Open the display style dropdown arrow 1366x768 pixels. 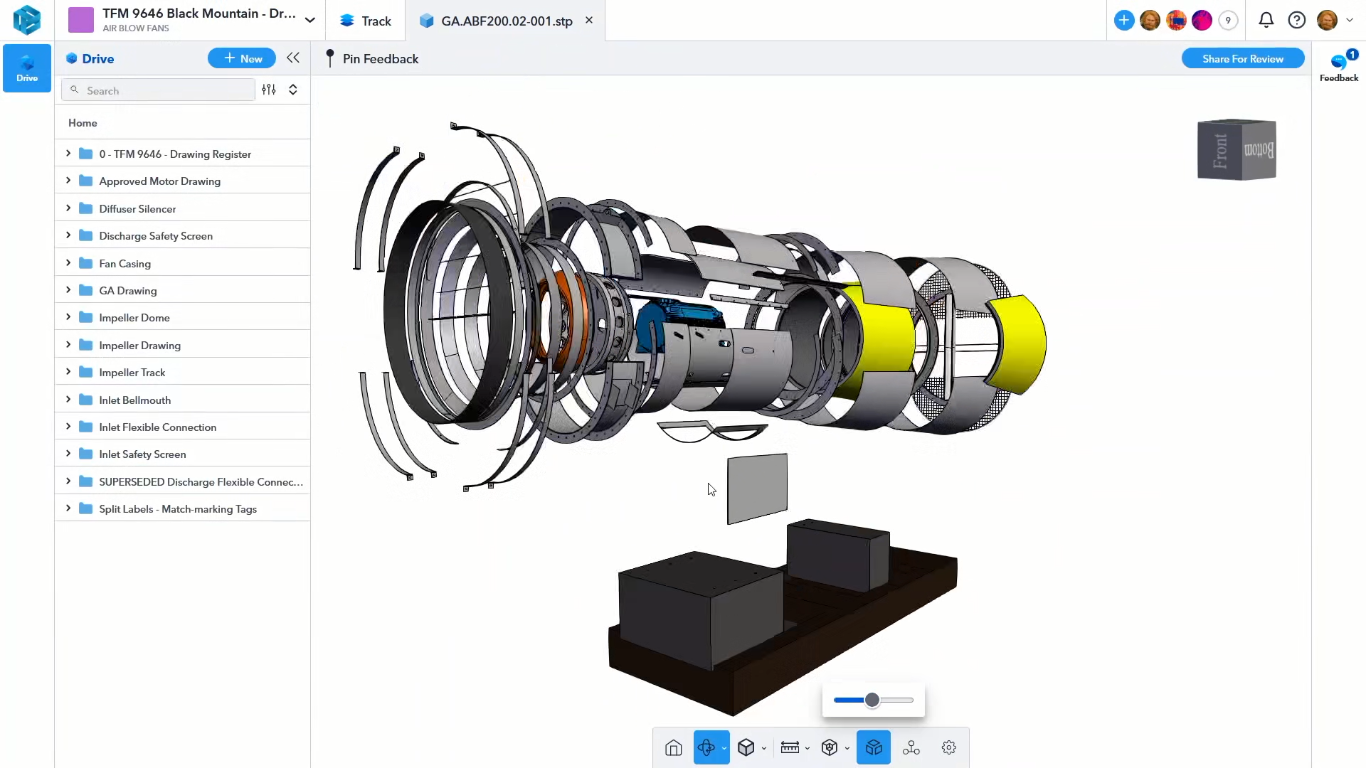(x=764, y=748)
